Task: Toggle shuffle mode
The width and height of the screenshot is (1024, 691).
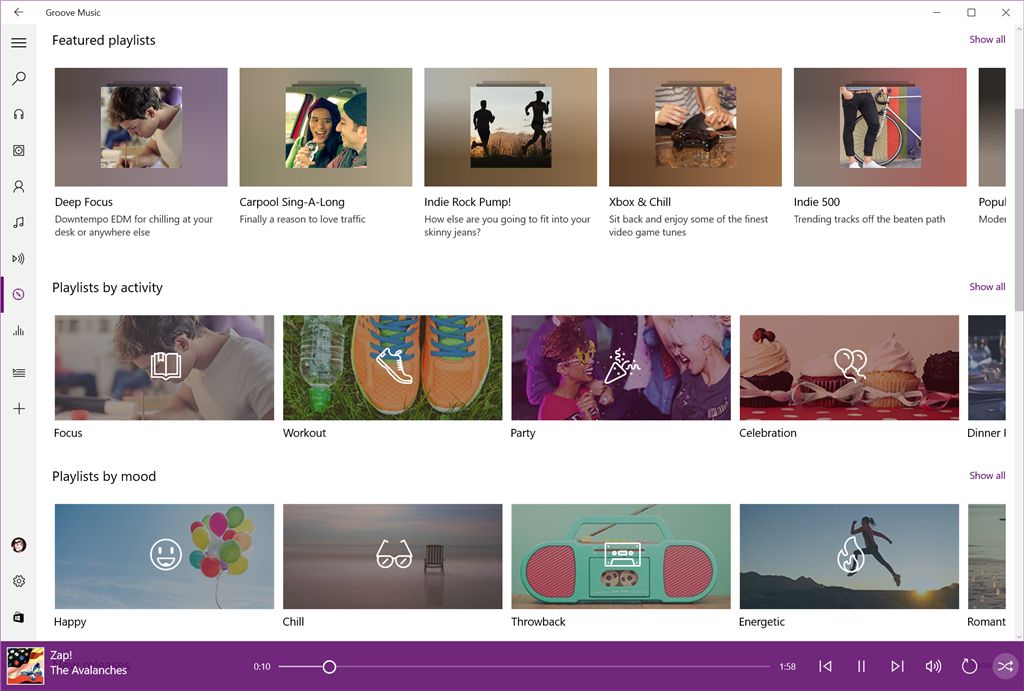Action: [x=1005, y=666]
